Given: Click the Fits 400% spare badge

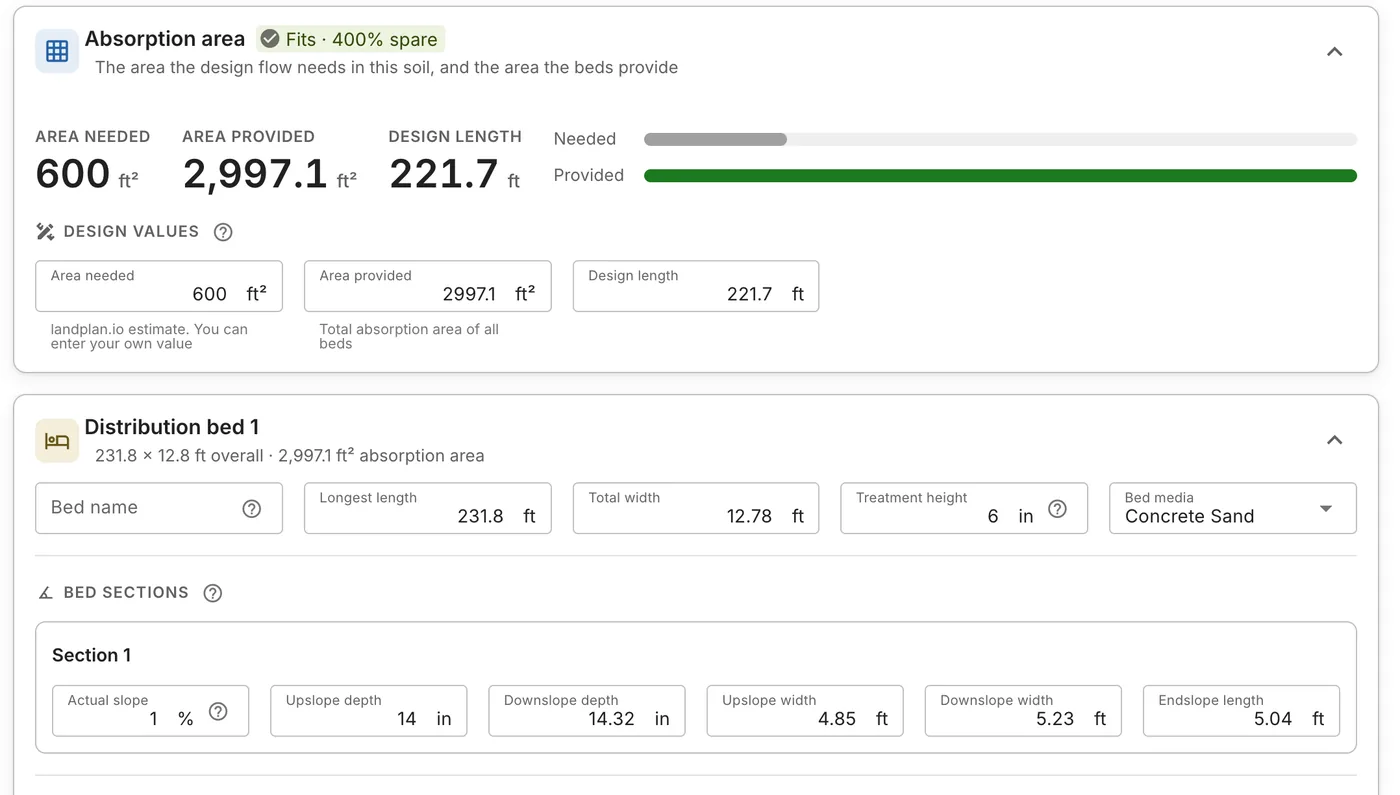Looking at the screenshot, I should (350, 39).
